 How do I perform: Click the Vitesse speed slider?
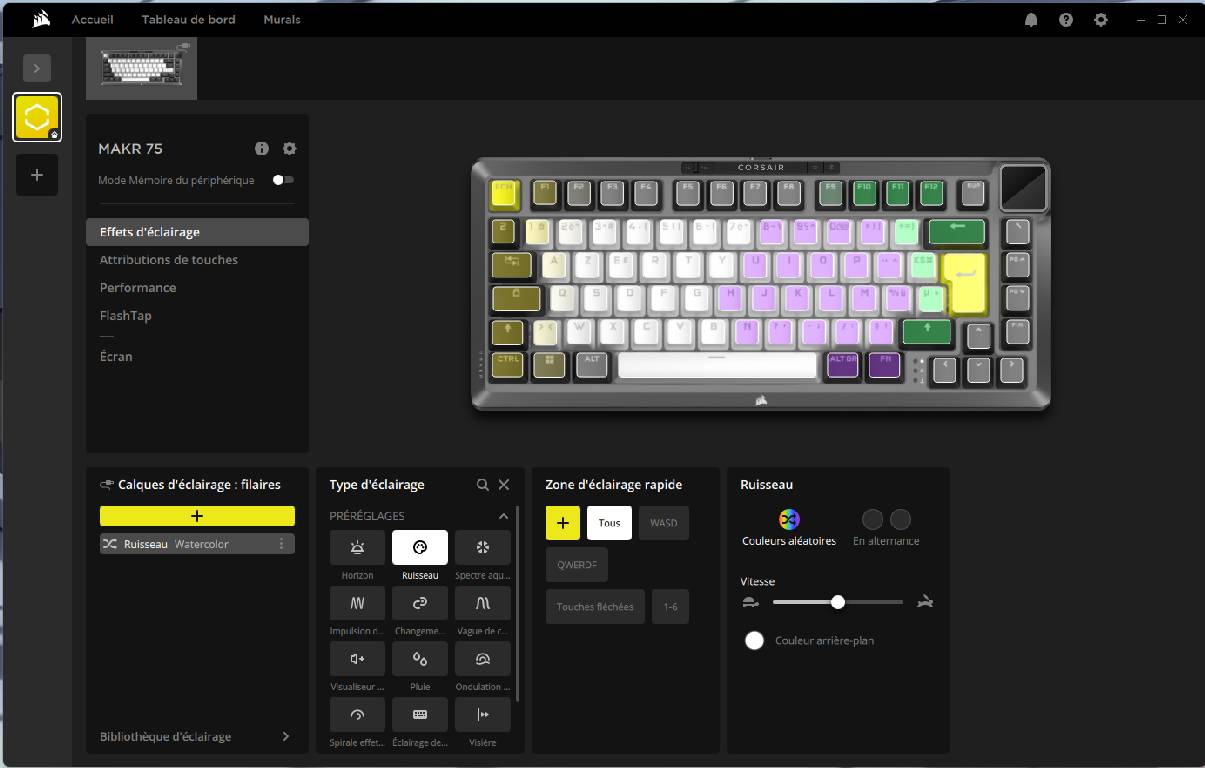[838, 602]
